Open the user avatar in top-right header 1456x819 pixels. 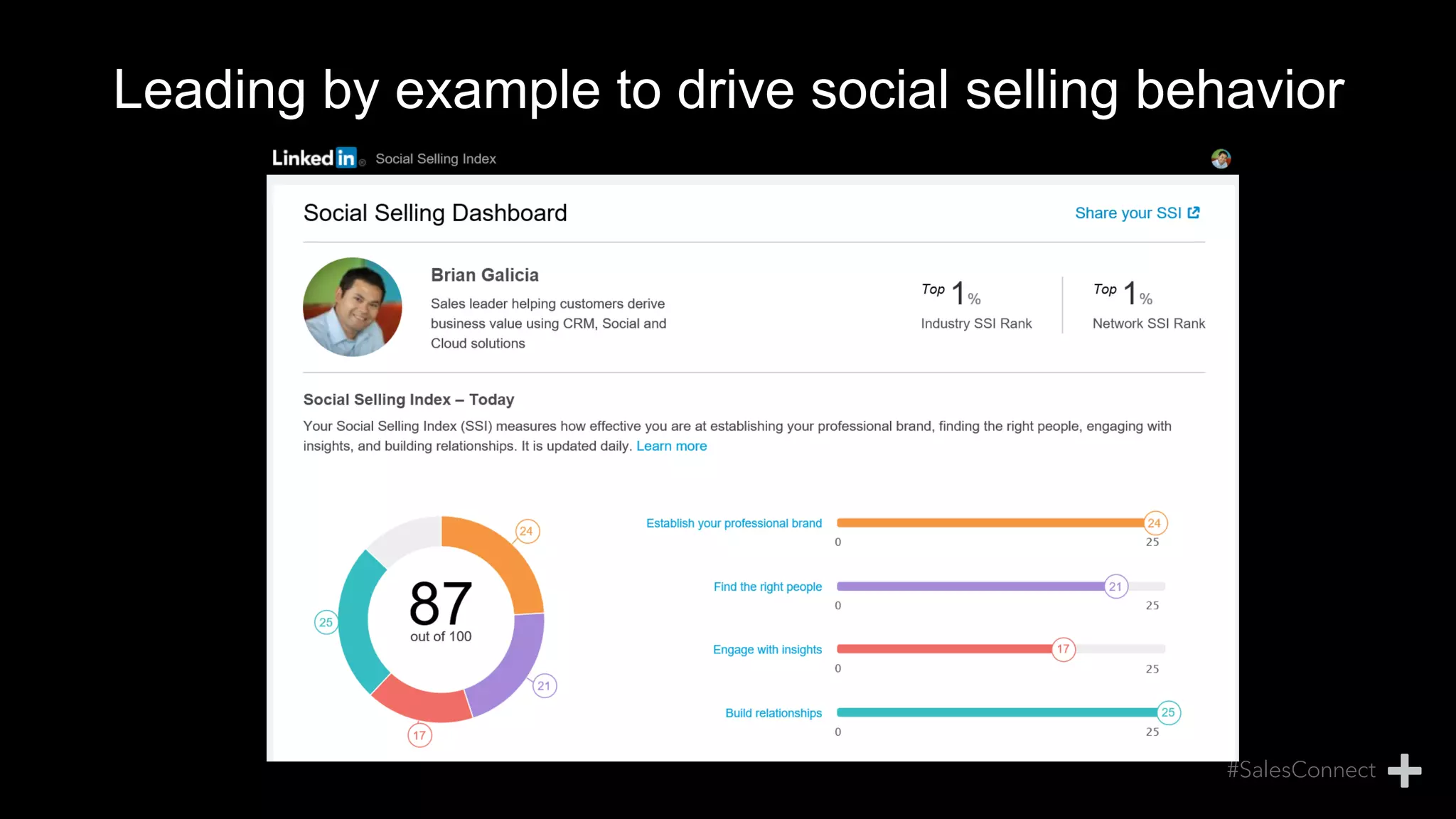[1221, 159]
